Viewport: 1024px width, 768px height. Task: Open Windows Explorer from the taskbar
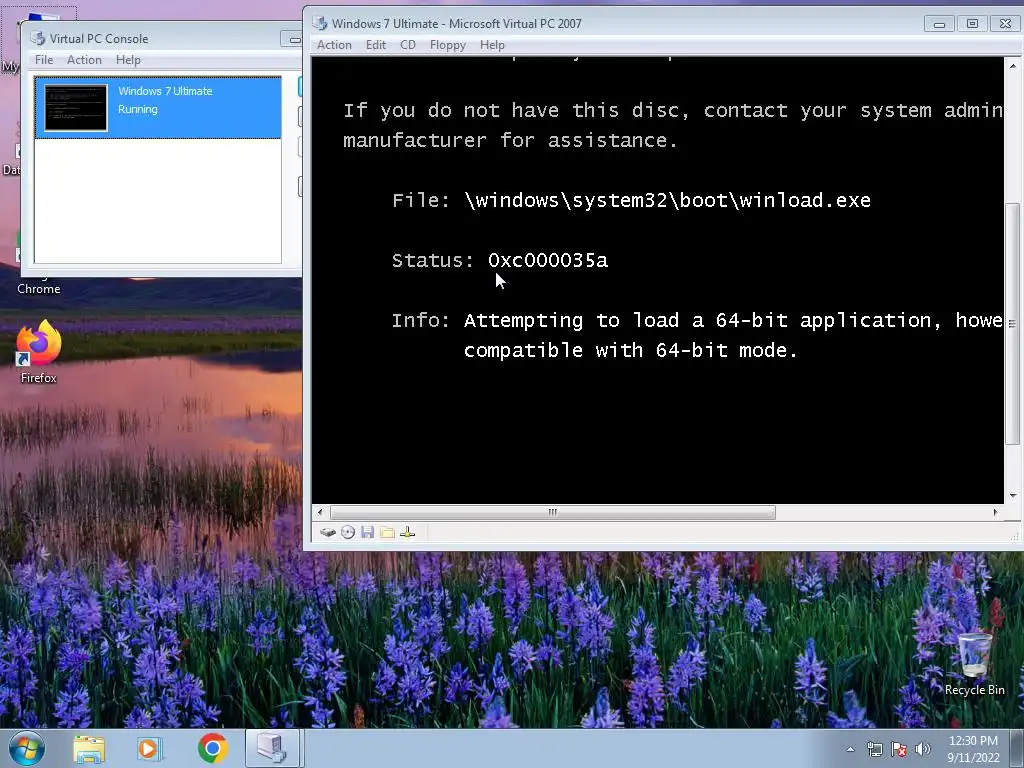pyautogui.click(x=89, y=748)
